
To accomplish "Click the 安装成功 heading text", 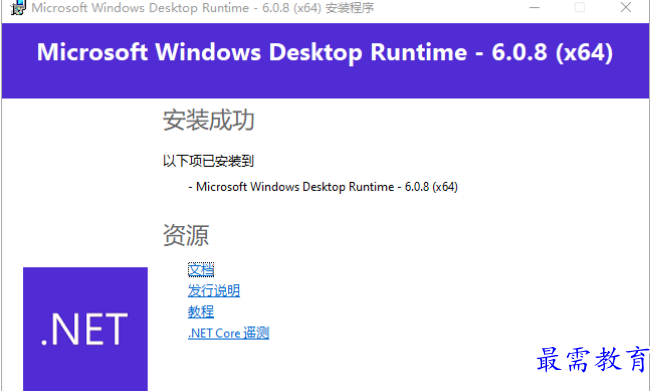I will click(209, 120).
